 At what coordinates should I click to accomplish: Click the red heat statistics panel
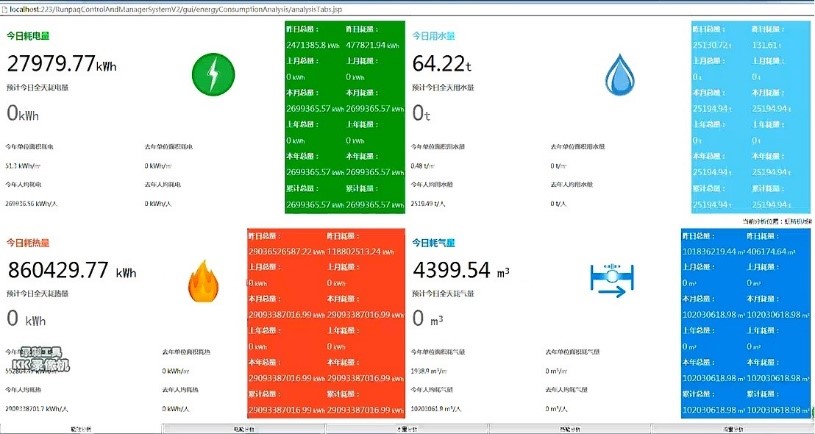[x=325, y=325]
